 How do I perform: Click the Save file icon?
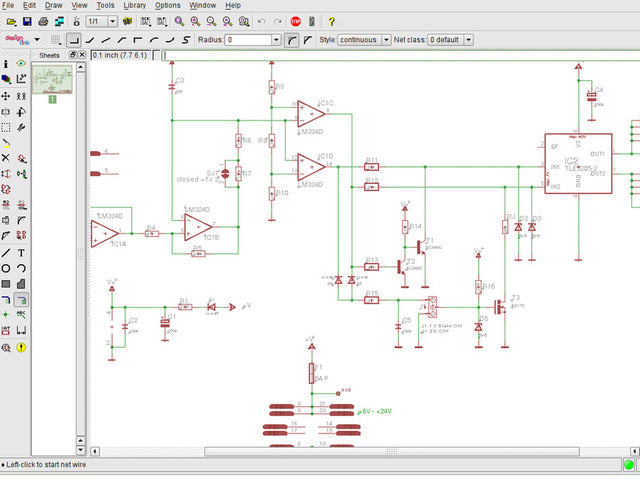tap(26, 21)
